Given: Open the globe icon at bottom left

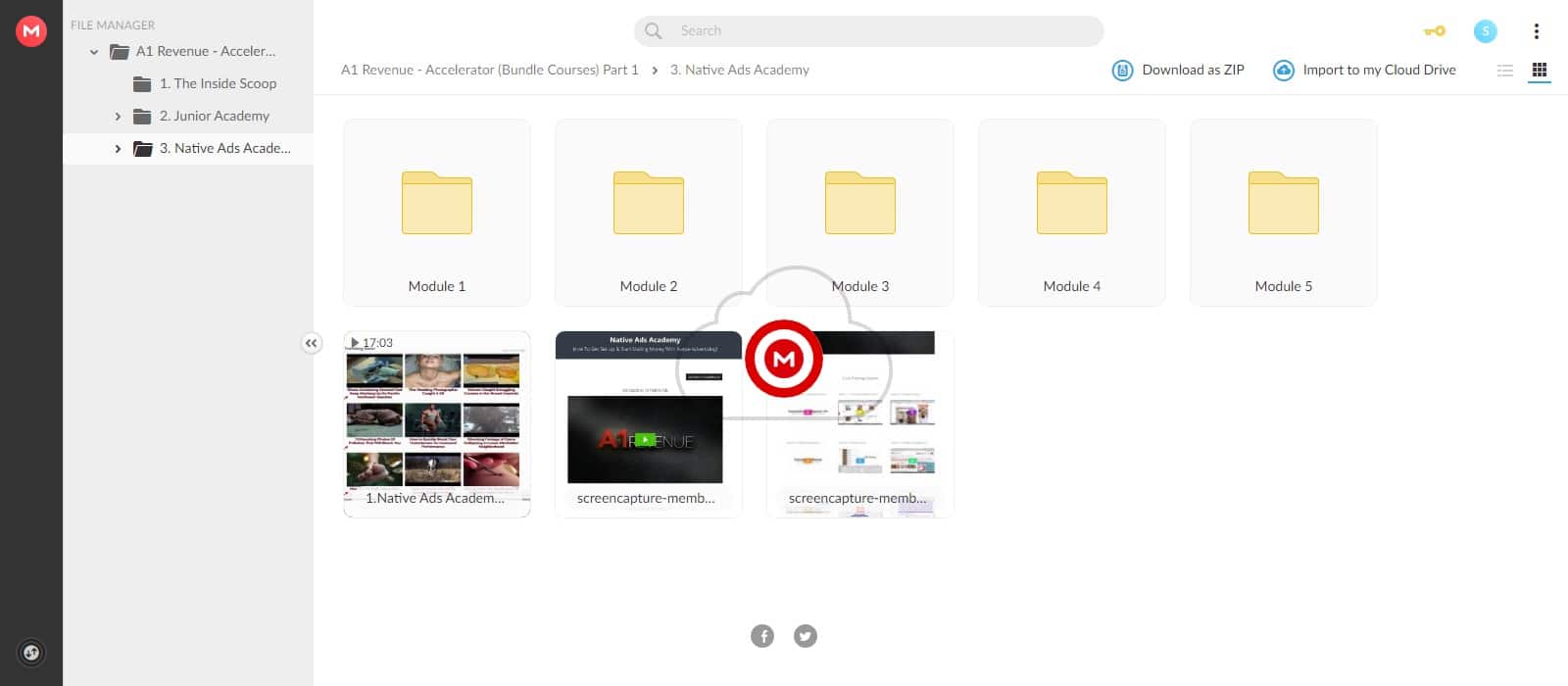Looking at the screenshot, I should tap(31, 653).
